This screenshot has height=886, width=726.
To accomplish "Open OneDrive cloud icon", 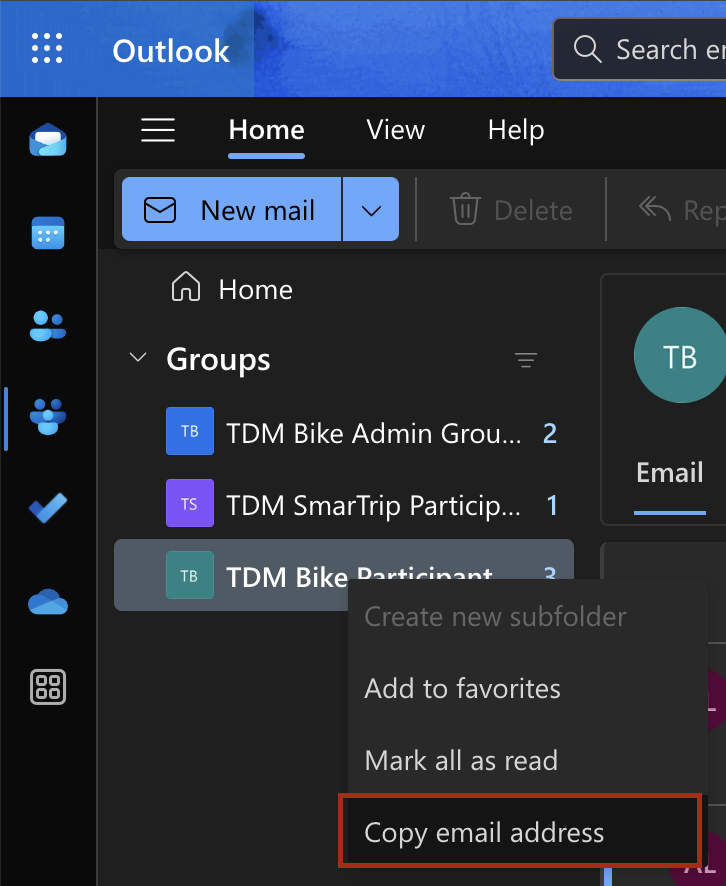I will click(48, 601).
